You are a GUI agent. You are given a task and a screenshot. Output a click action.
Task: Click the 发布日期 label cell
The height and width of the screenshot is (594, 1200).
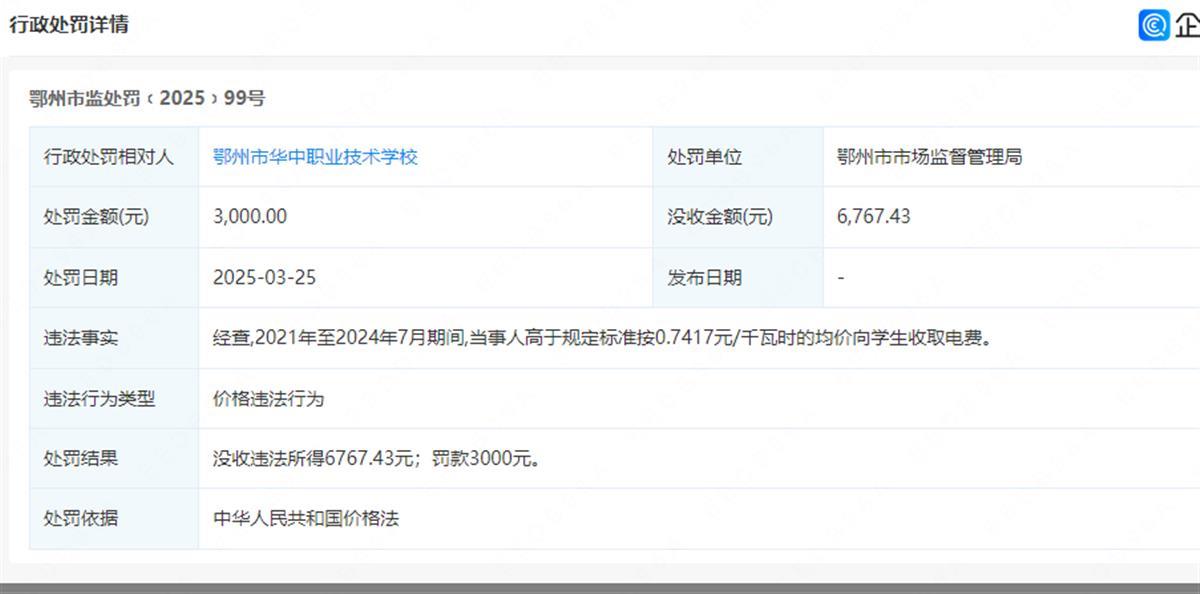705,278
